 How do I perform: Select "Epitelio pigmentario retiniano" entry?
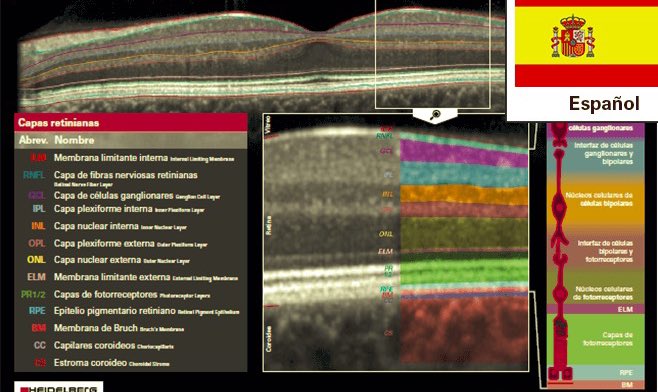[x=115, y=311]
